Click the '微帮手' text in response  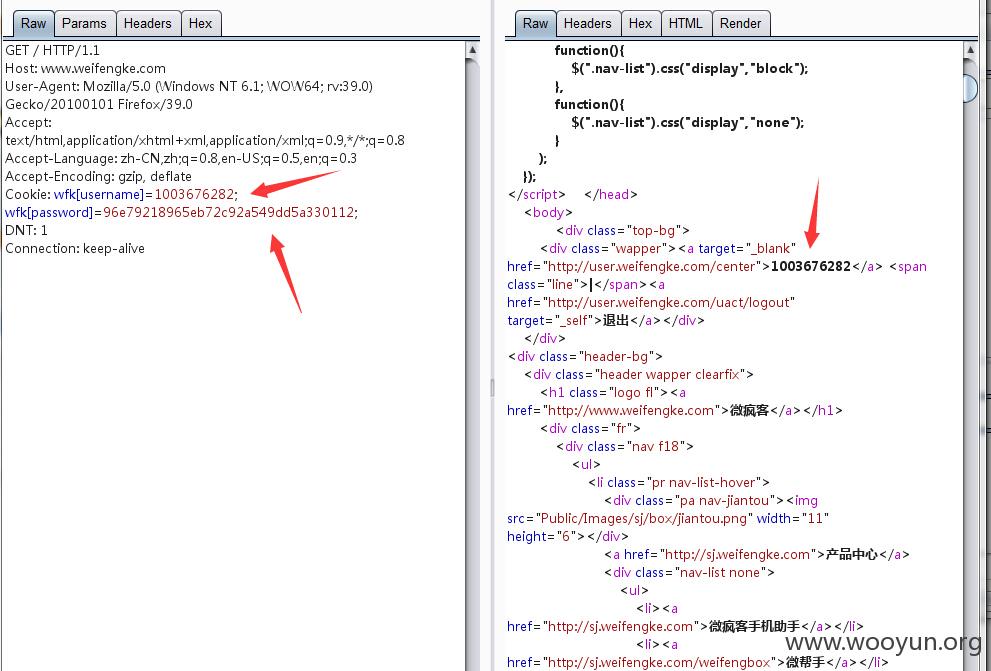(805, 663)
